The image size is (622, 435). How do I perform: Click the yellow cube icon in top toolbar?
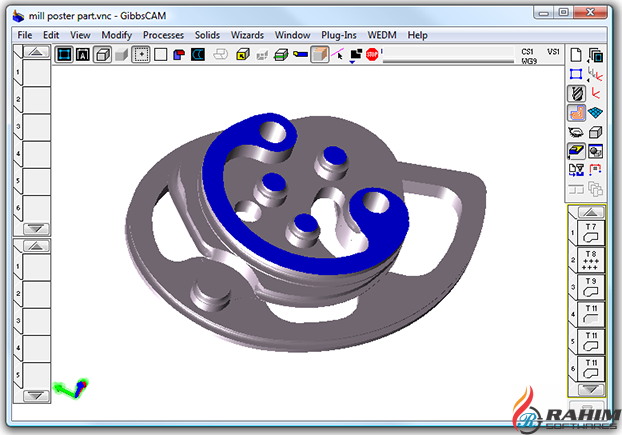(x=242, y=55)
